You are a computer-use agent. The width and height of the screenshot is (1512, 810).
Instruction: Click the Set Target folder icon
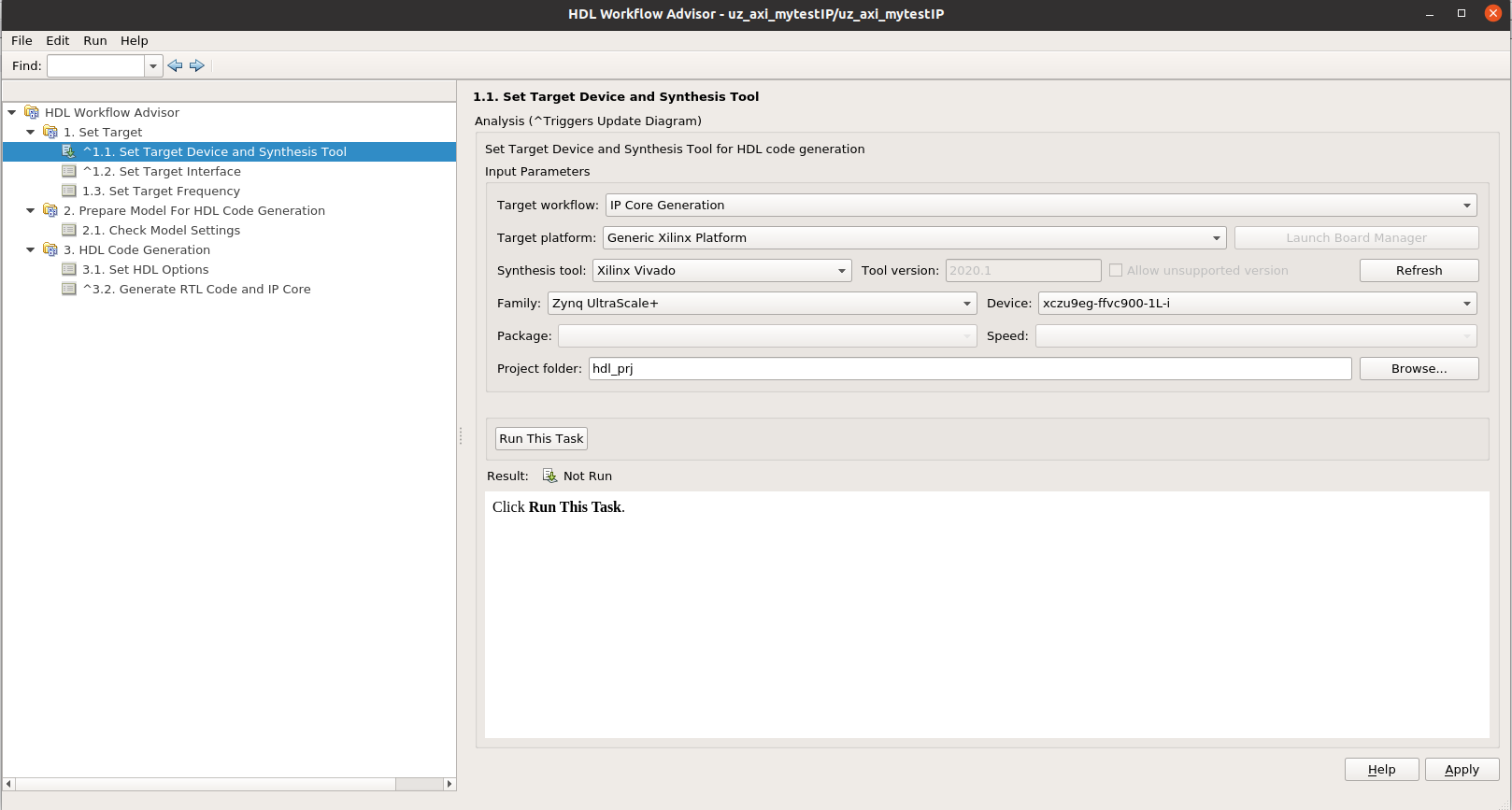click(x=50, y=132)
